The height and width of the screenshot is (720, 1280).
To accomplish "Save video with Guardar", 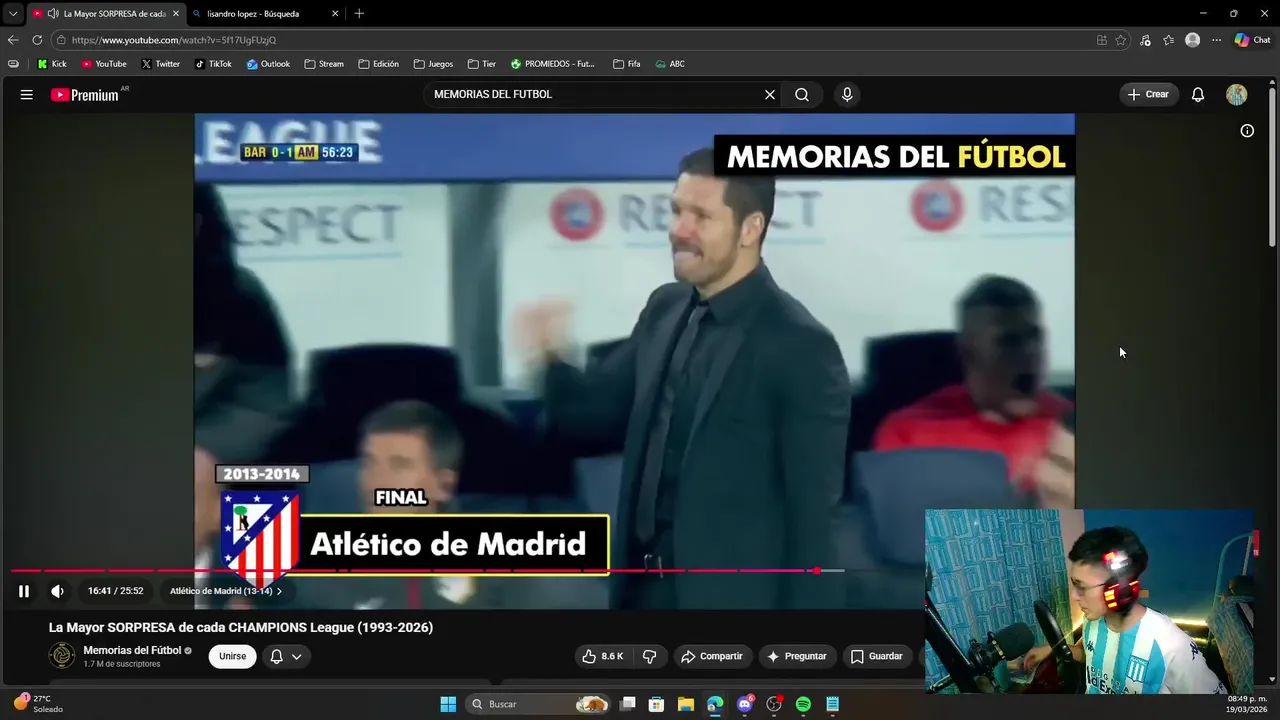I will [x=877, y=656].
